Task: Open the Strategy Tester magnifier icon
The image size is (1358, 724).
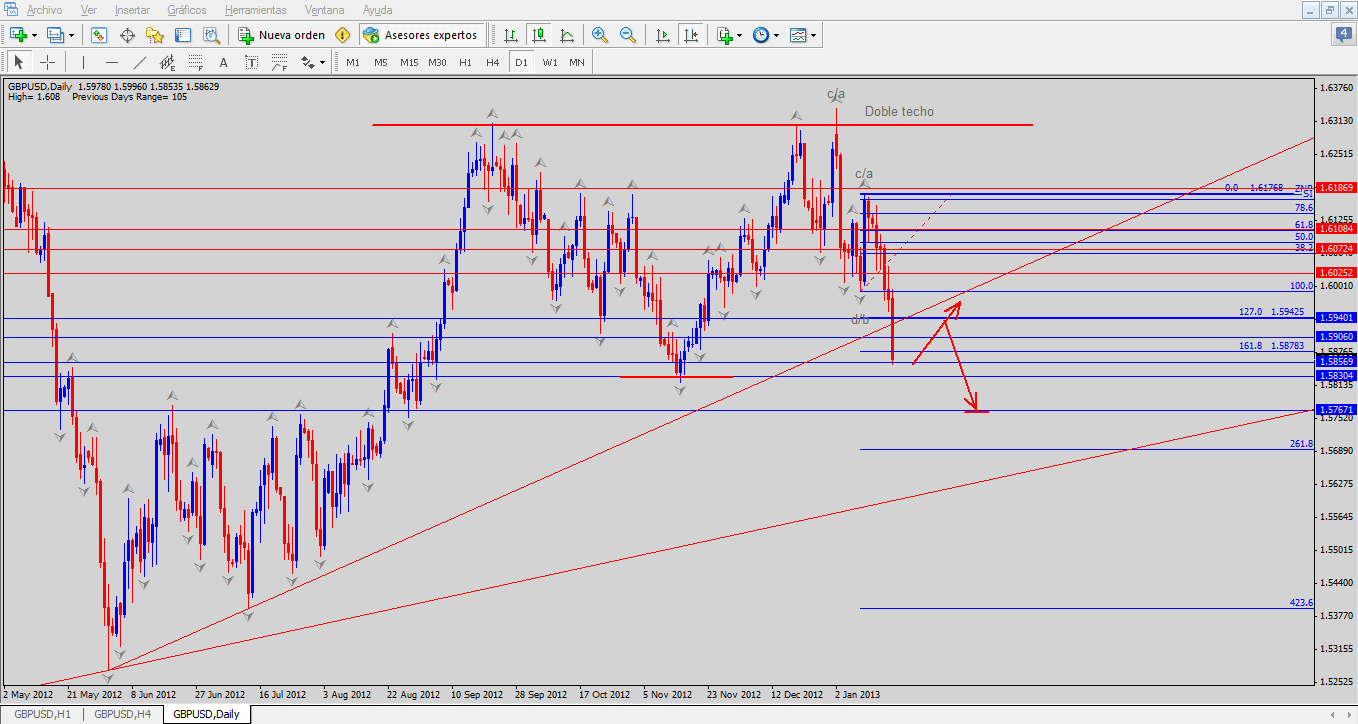Action: click(x=211, y=35)
